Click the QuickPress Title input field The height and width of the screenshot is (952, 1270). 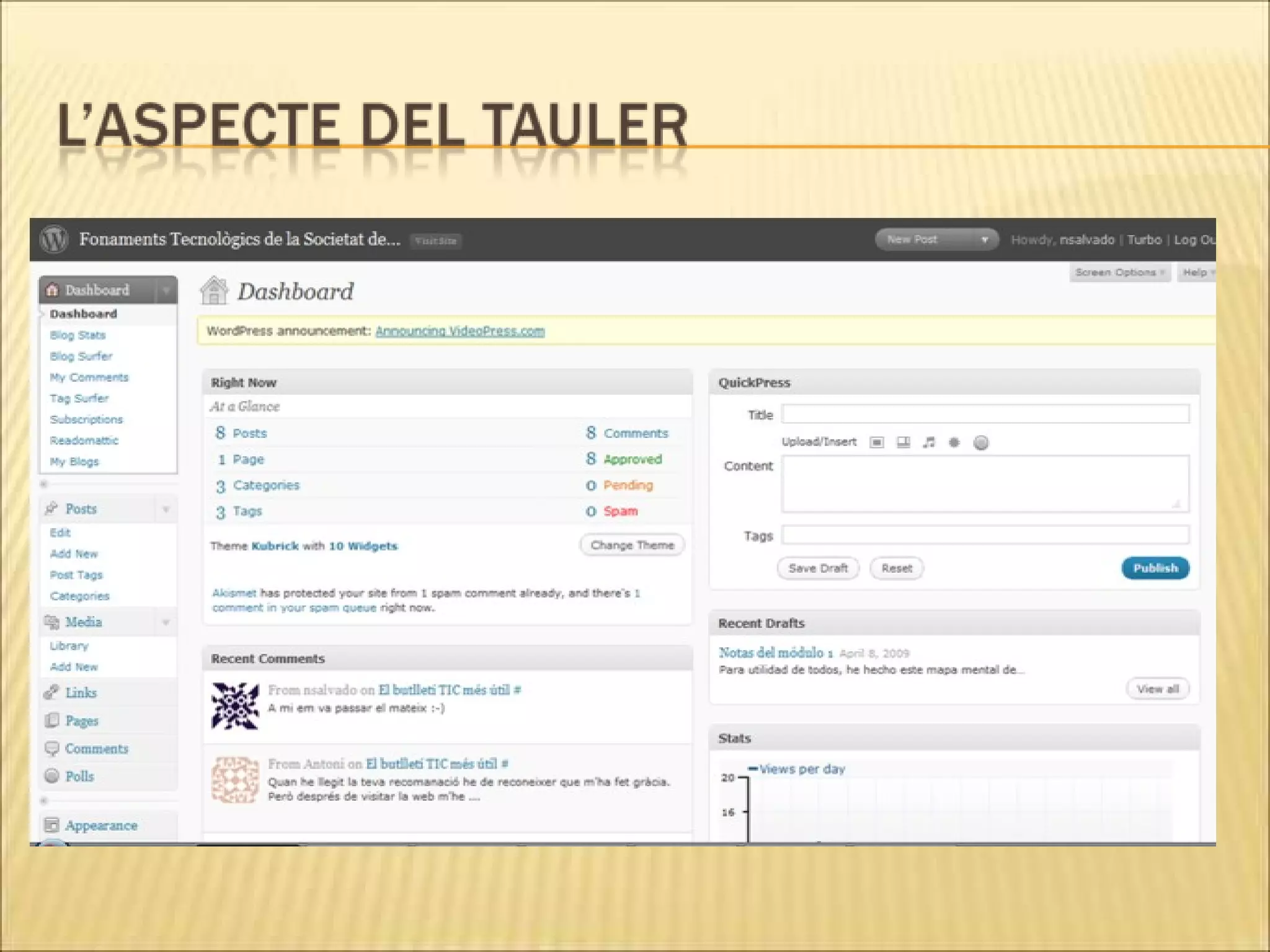[x=985, y=414]
